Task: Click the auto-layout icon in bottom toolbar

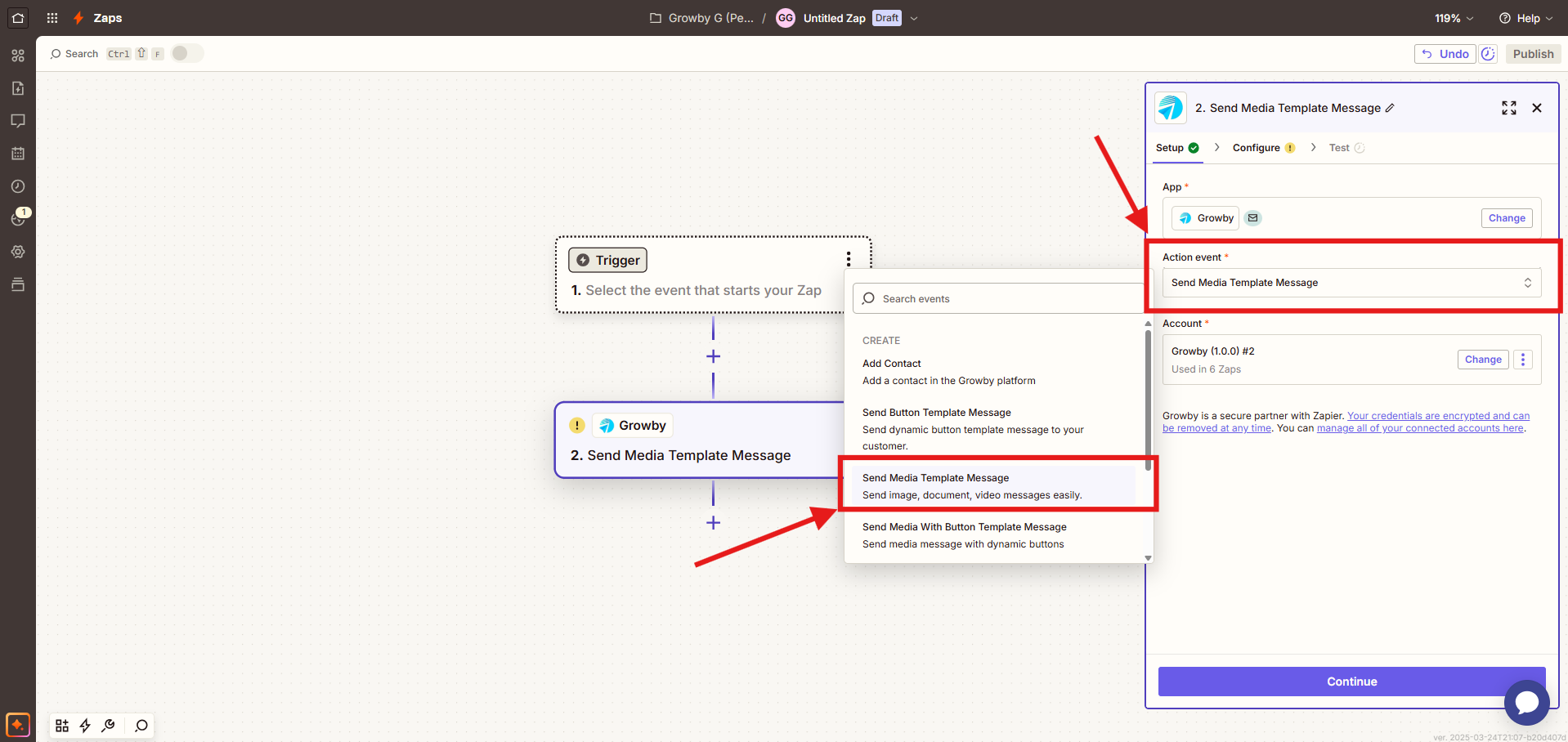Action: click(x=62, y=726)
